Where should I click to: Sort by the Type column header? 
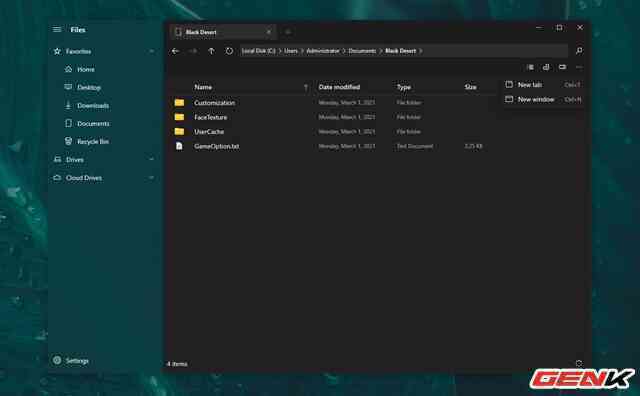(x=404, y=87)
